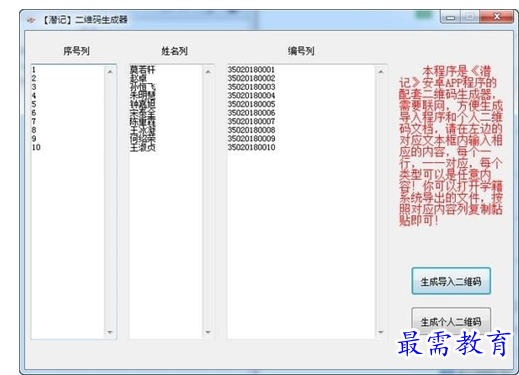Click row "9" in 序号列
The image size is (519, 375).
[x=34, y=139]
